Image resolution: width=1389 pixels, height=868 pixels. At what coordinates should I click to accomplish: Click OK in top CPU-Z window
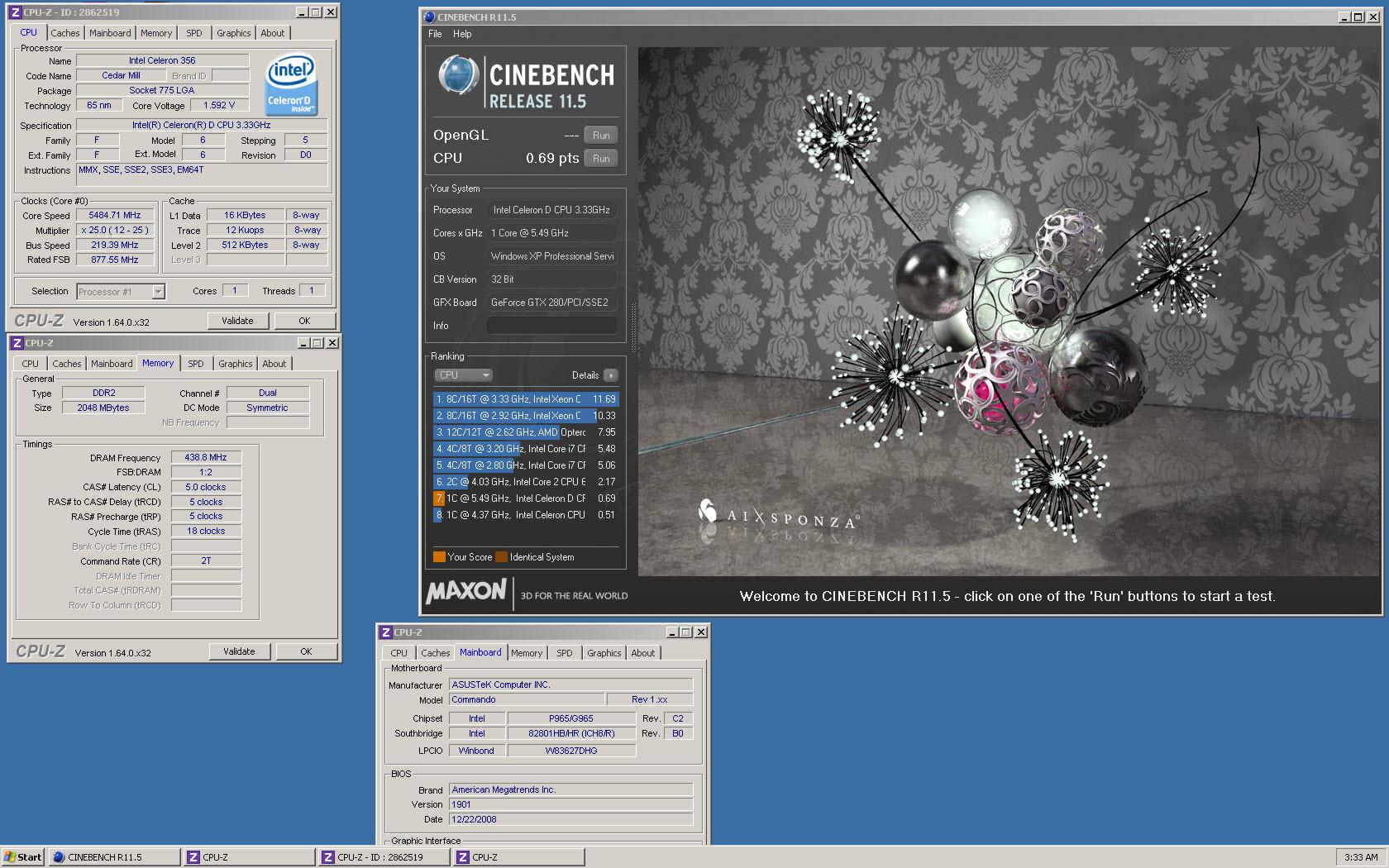coord(304,321)
